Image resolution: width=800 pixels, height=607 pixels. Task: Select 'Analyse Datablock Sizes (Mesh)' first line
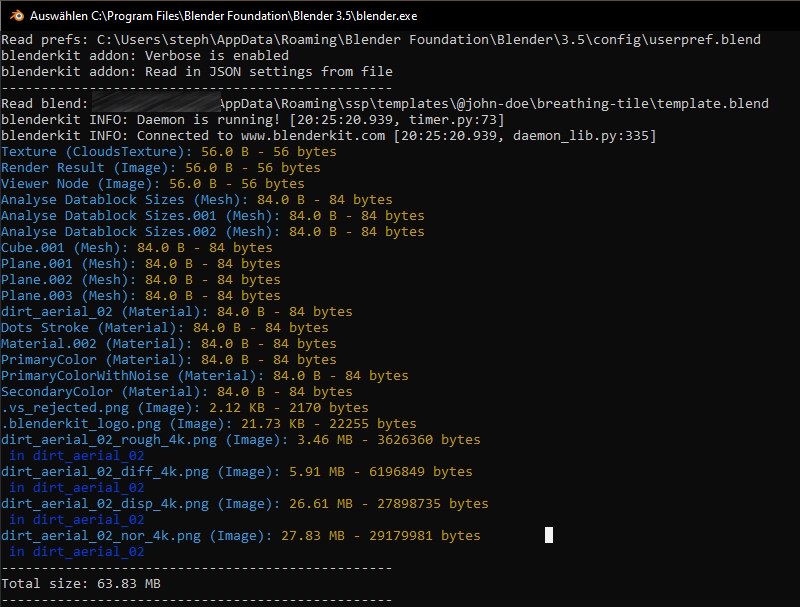[197, 199]
